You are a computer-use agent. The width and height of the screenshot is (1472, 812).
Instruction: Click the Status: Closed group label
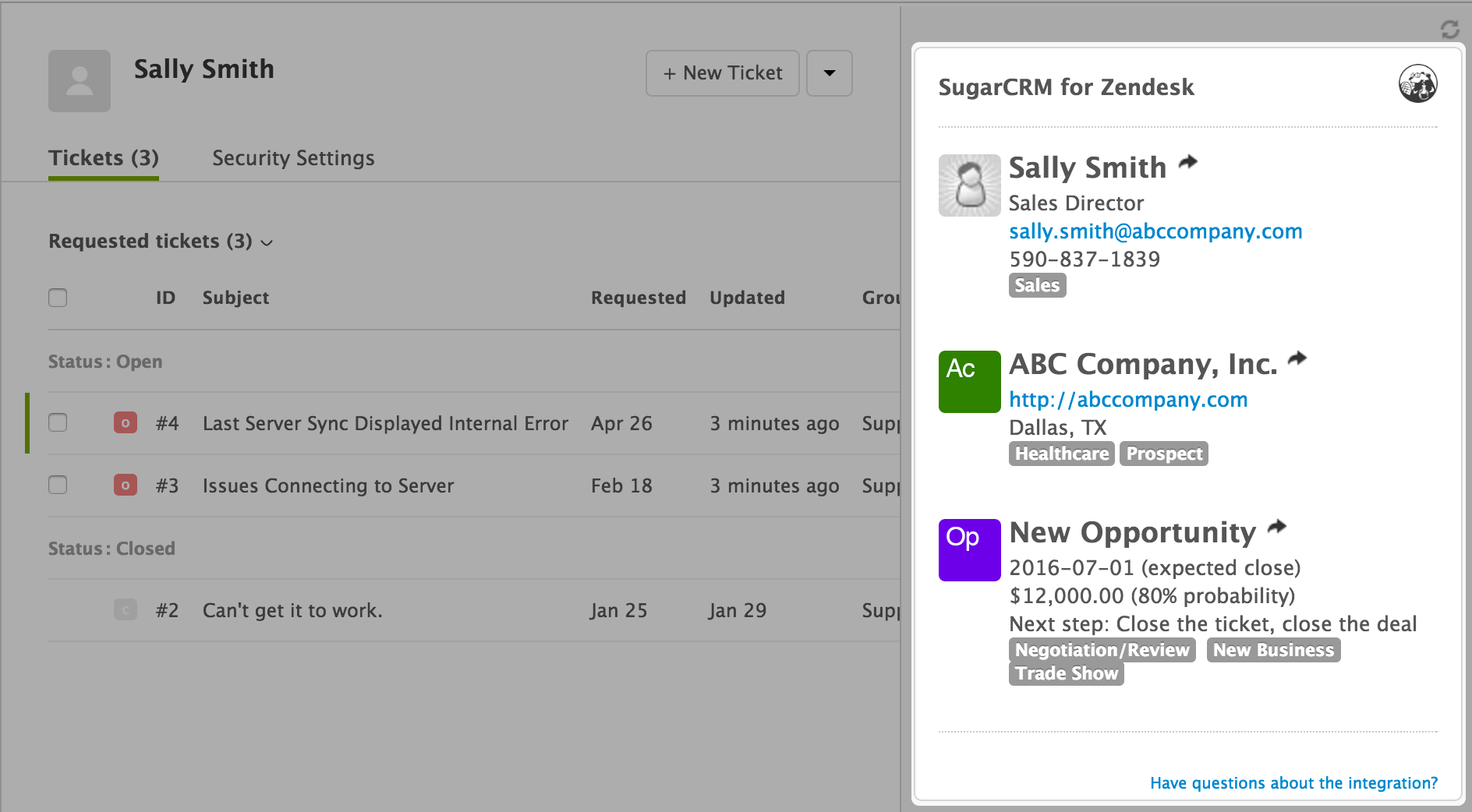click(111, 549)
